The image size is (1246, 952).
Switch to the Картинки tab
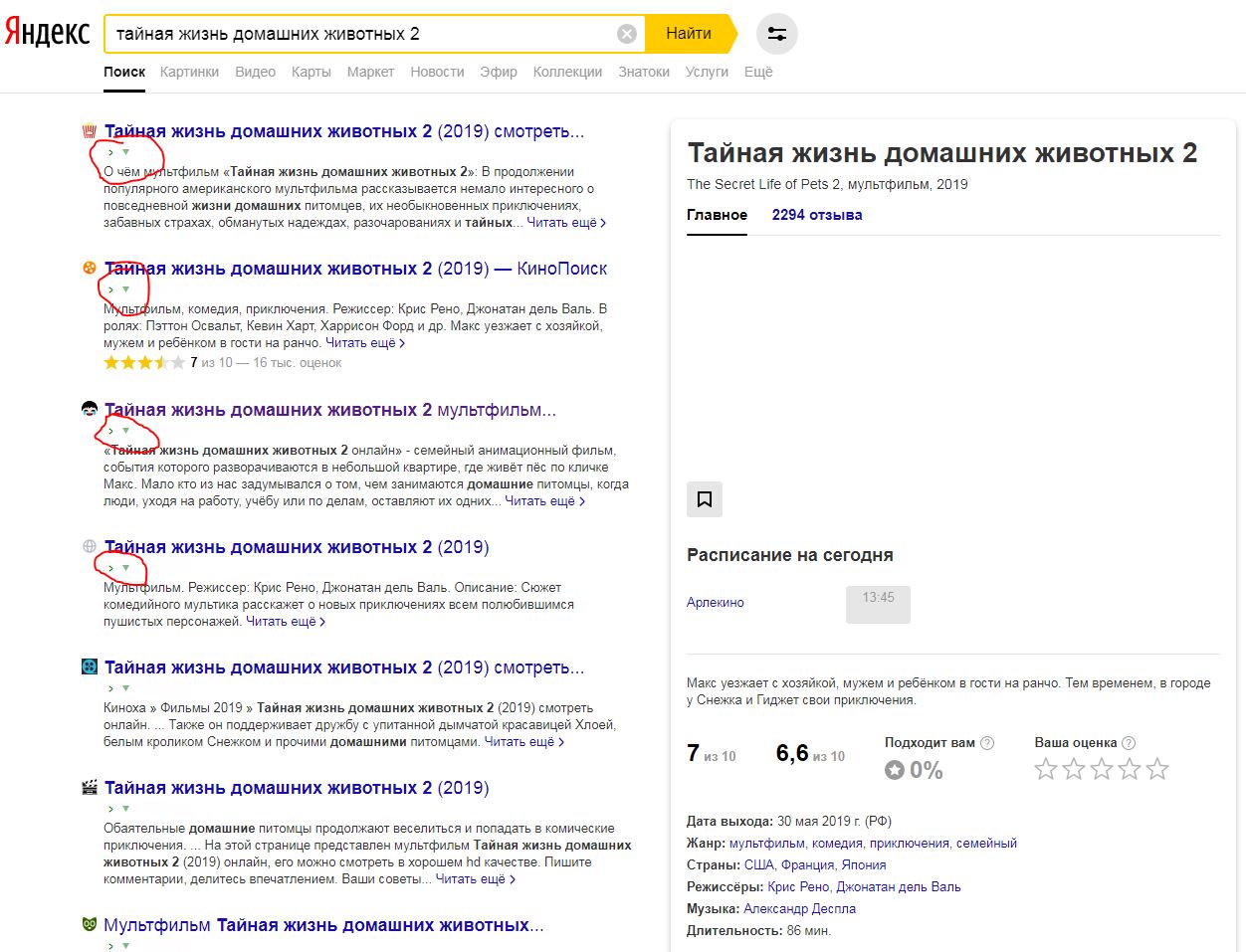pos(189,72)
